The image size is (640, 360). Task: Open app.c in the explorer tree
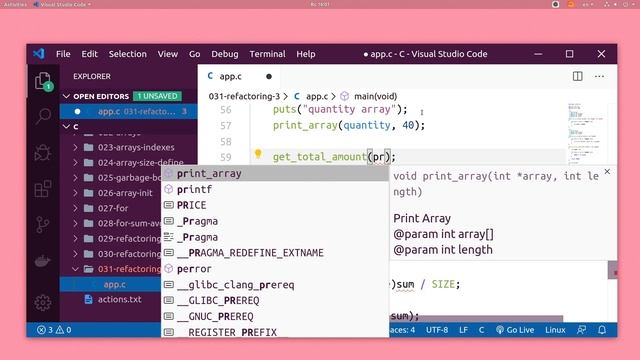point(110,284)
